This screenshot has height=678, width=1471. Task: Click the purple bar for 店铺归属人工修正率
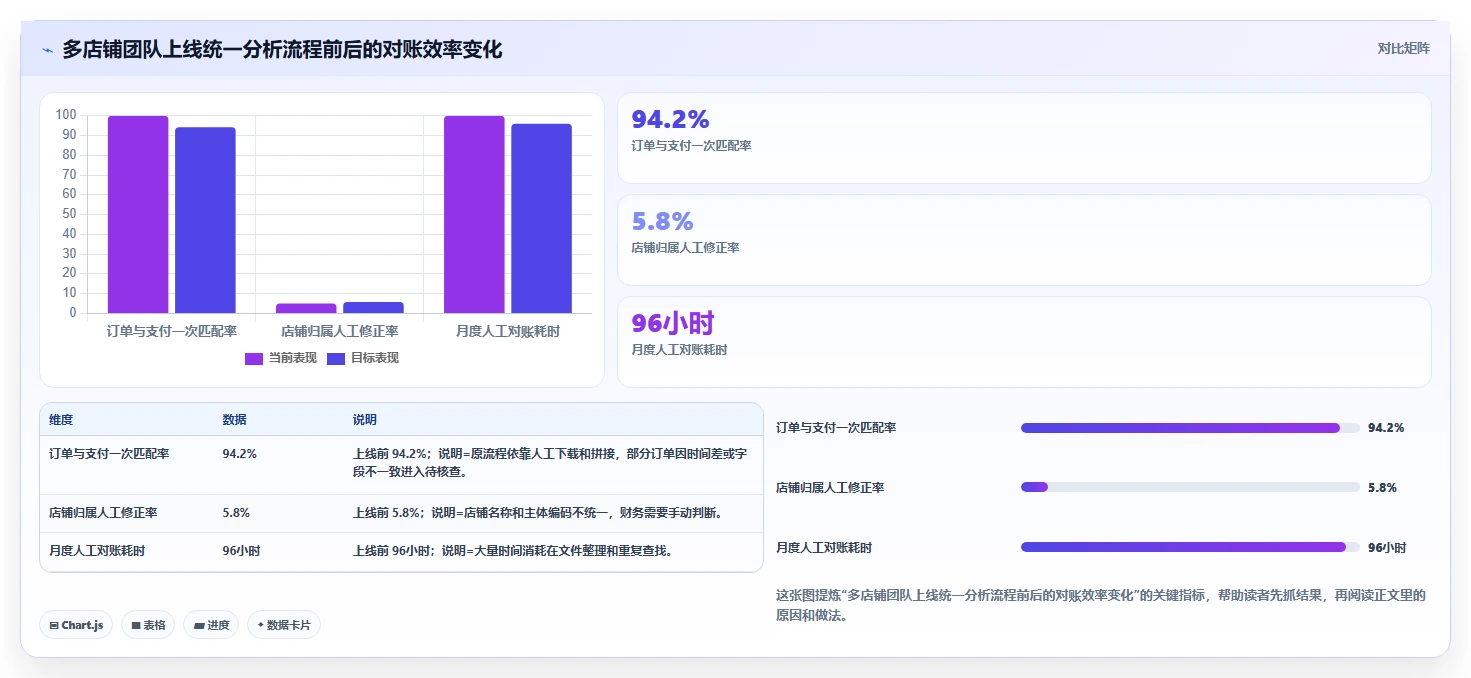point(306,308)
